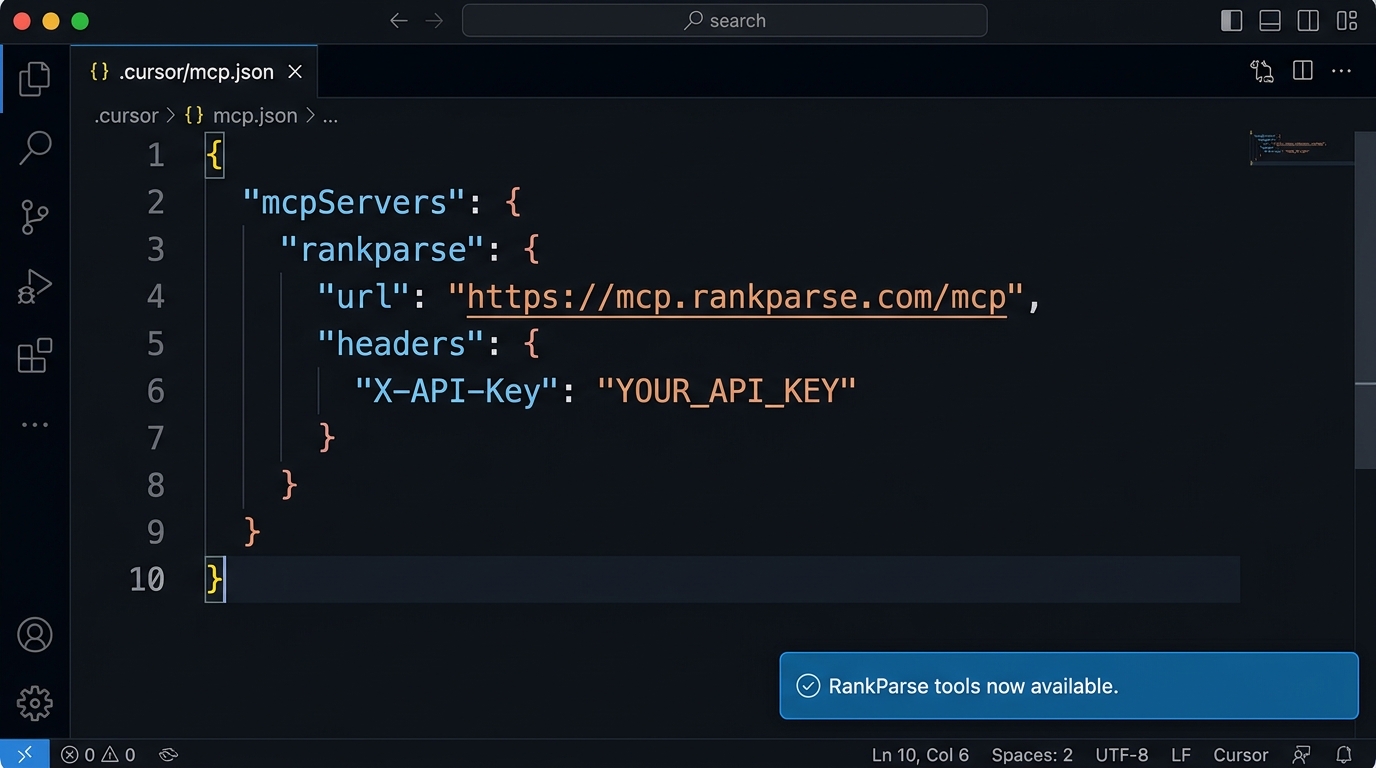
Task: Click the RankParse tools now available notification
Action: (1069, 686)
